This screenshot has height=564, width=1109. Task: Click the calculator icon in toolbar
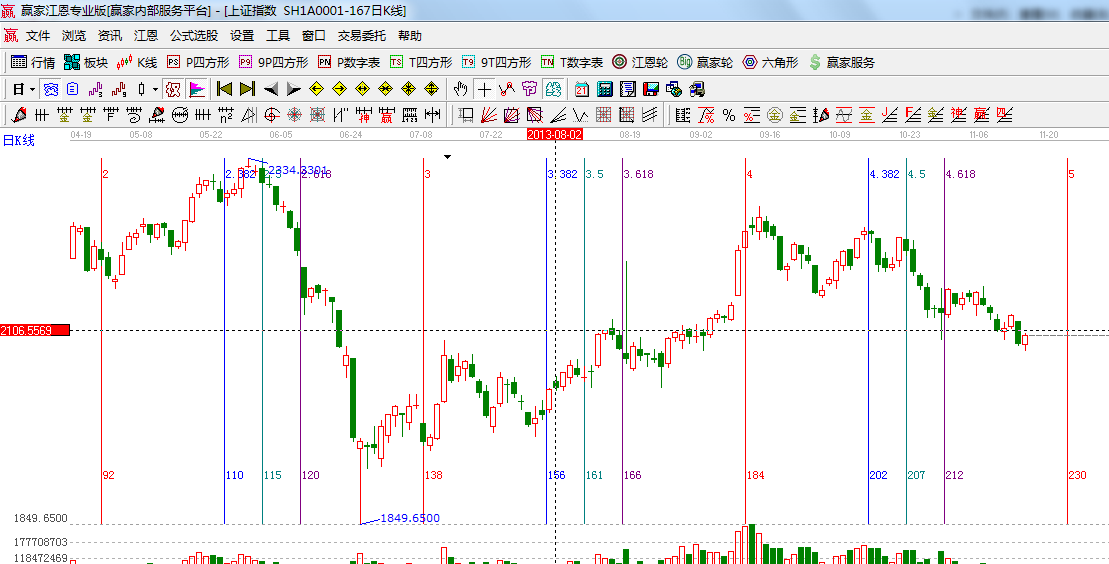[605, 89]
